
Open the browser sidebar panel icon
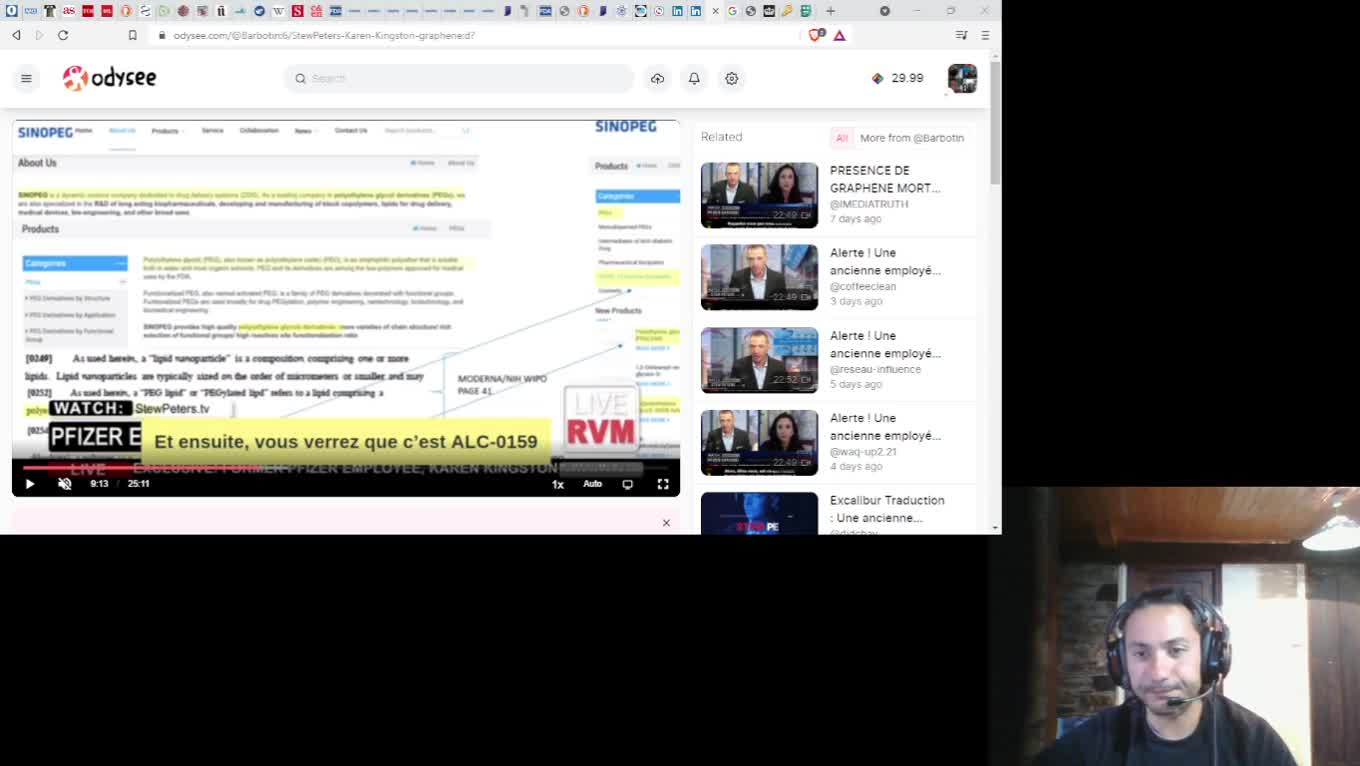961,35
